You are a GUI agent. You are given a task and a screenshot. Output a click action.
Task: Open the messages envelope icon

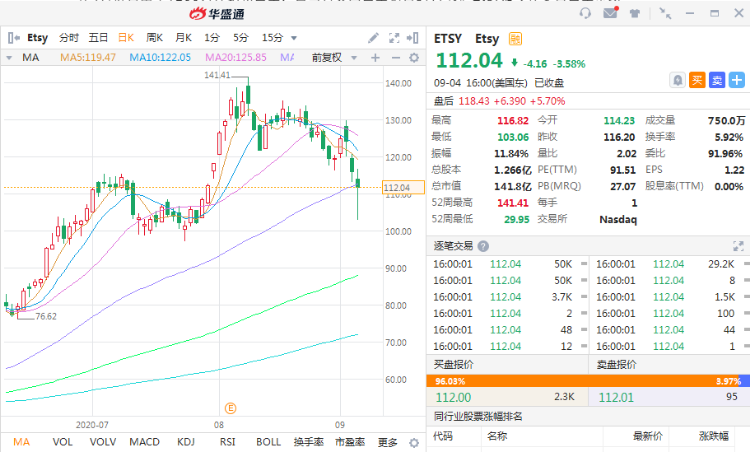[610, 12]
